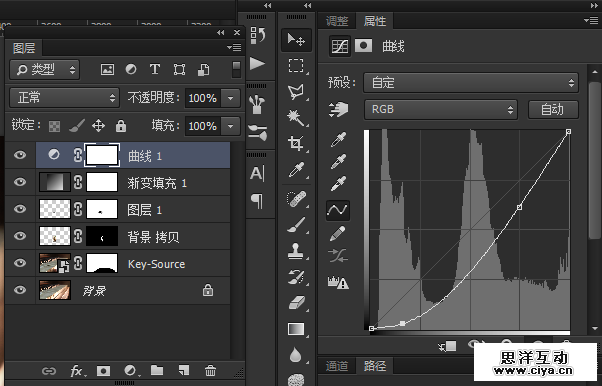This screenshot has height=386, width=602.
Task: Select the Brush tool
Action: pos(296,225)
